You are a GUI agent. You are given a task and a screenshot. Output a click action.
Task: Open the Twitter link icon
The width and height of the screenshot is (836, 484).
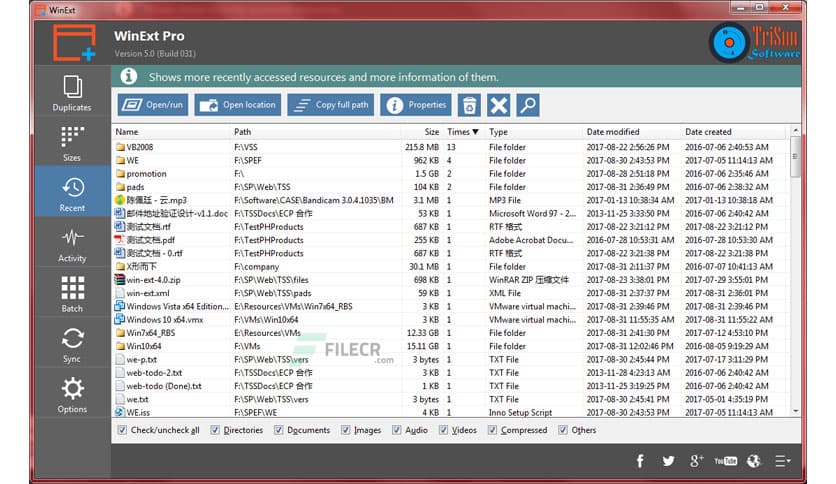click(x=668, y=461)
